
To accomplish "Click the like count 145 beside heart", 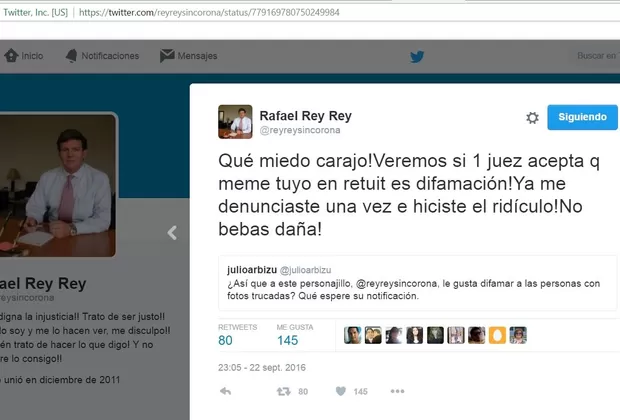I will tap(360, 392).
